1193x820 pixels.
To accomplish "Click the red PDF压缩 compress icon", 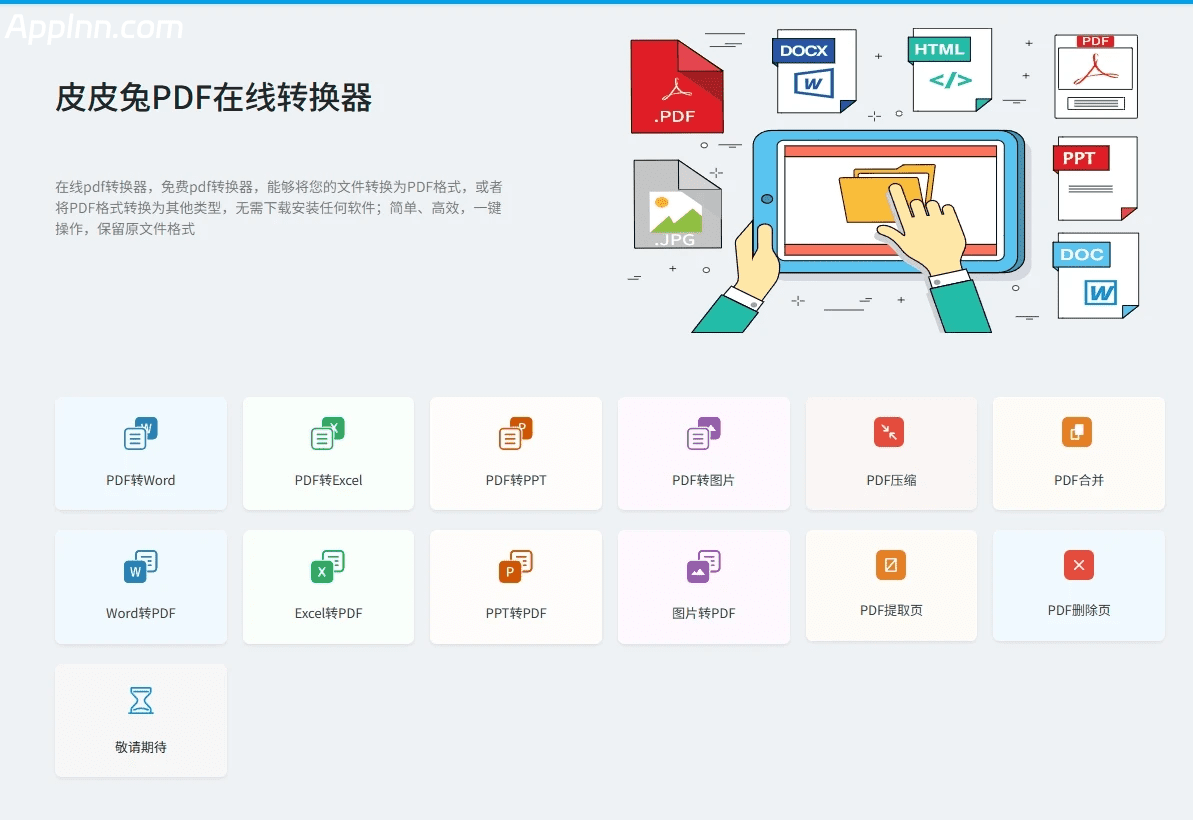I will [889, 432].
